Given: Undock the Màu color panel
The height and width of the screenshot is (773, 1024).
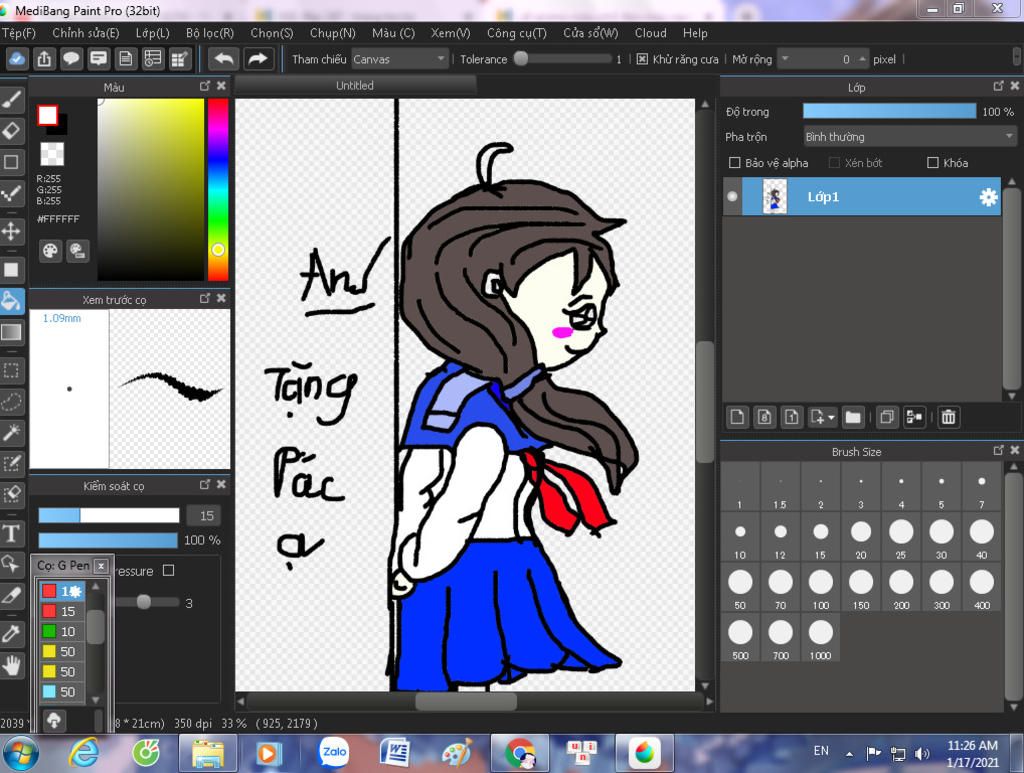Looking at the screenshot, I should pos(205,86).
